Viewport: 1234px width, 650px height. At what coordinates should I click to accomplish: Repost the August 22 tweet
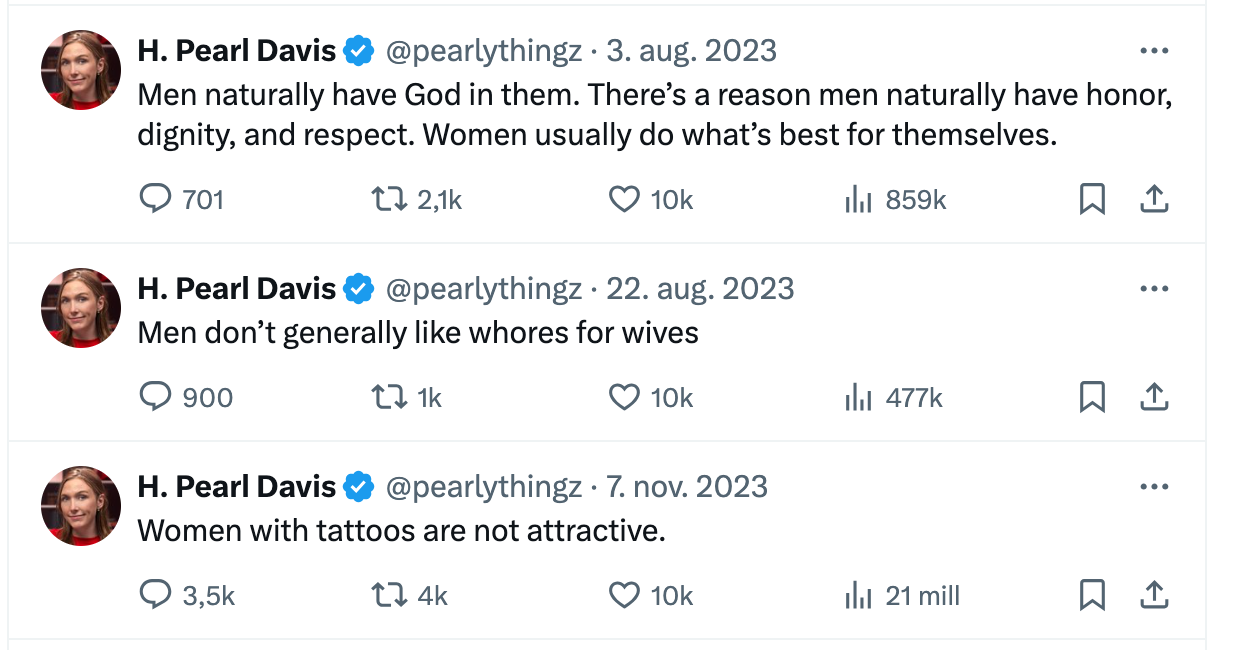[x=407, y=398]
